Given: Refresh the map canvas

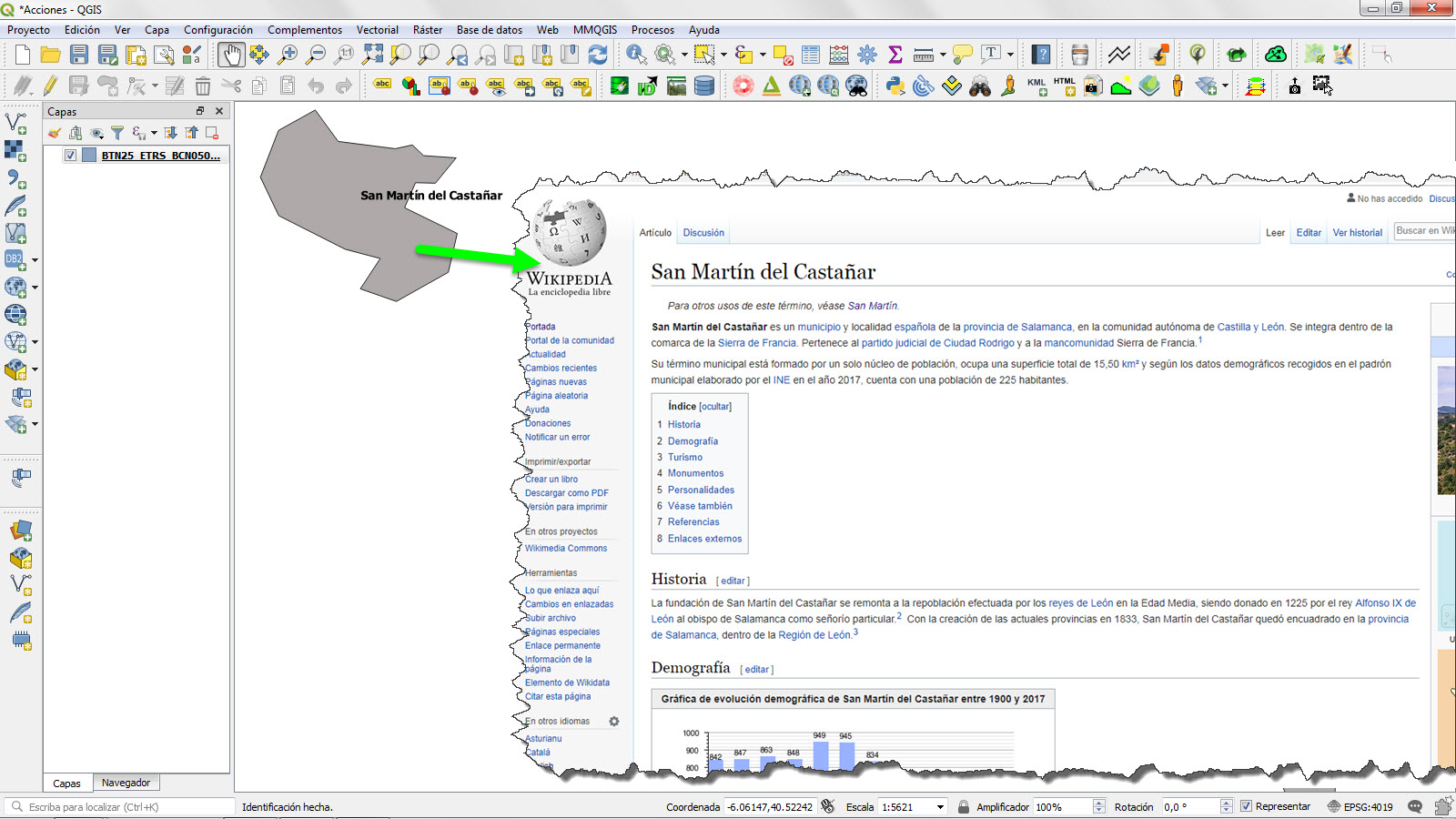Looking at the screenshot, I should [598, 55].
